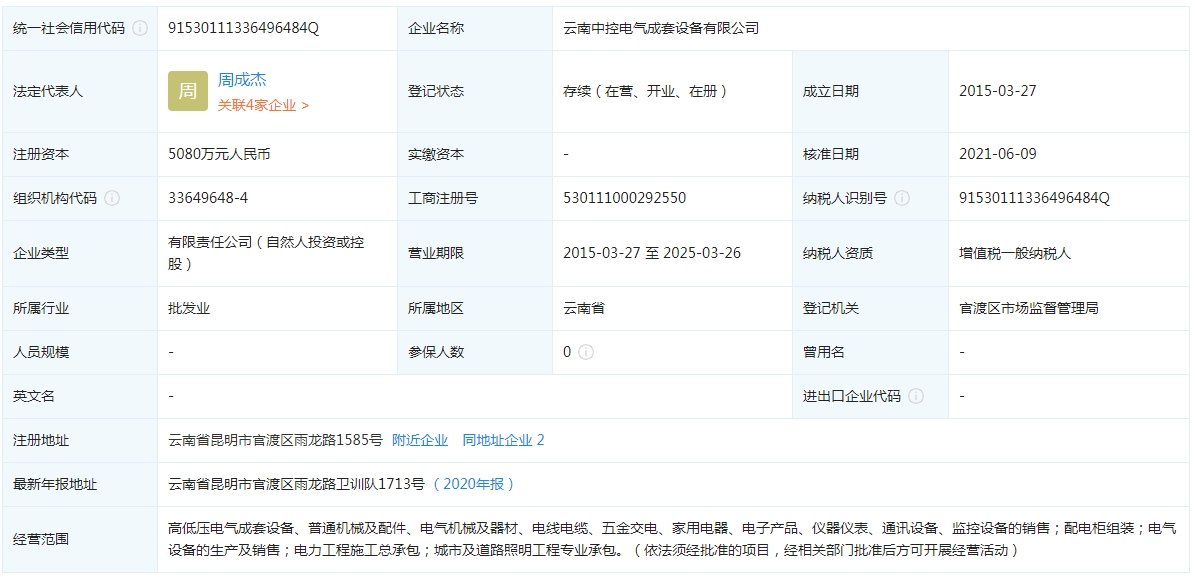The width and height of the screenshot is (1195, 577).
Task: Click the registered address 雨龙路1585号 text
Action: (275, 440)
